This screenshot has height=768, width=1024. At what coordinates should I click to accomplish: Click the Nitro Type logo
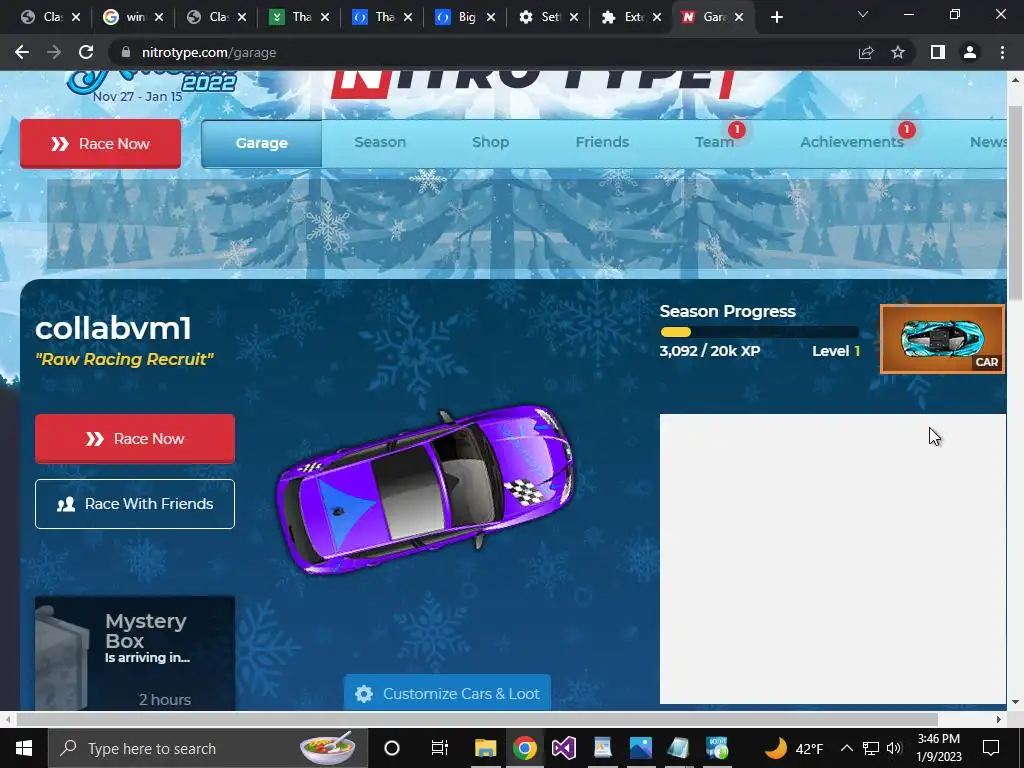coord(534,85)
